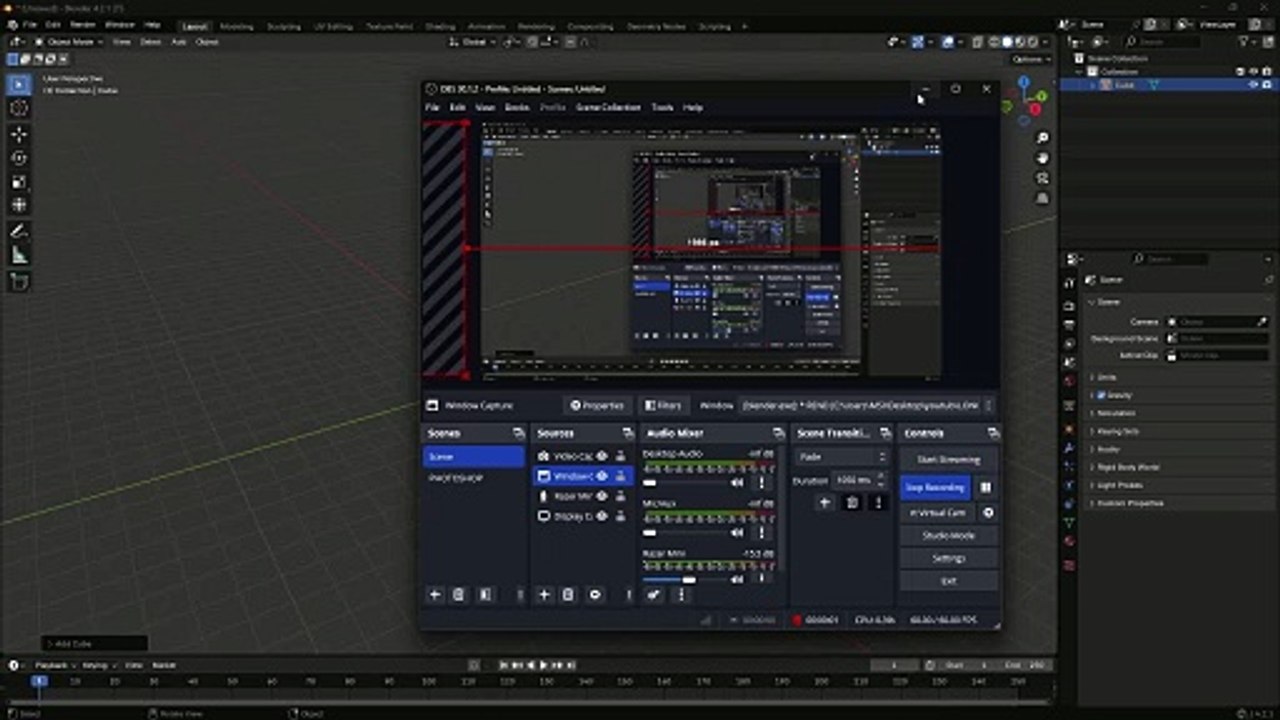Adjust the Mic/Aux volume slider
Image resolution: width=1280 pixels, height=720 pixels.
click(x=684, y=532)
